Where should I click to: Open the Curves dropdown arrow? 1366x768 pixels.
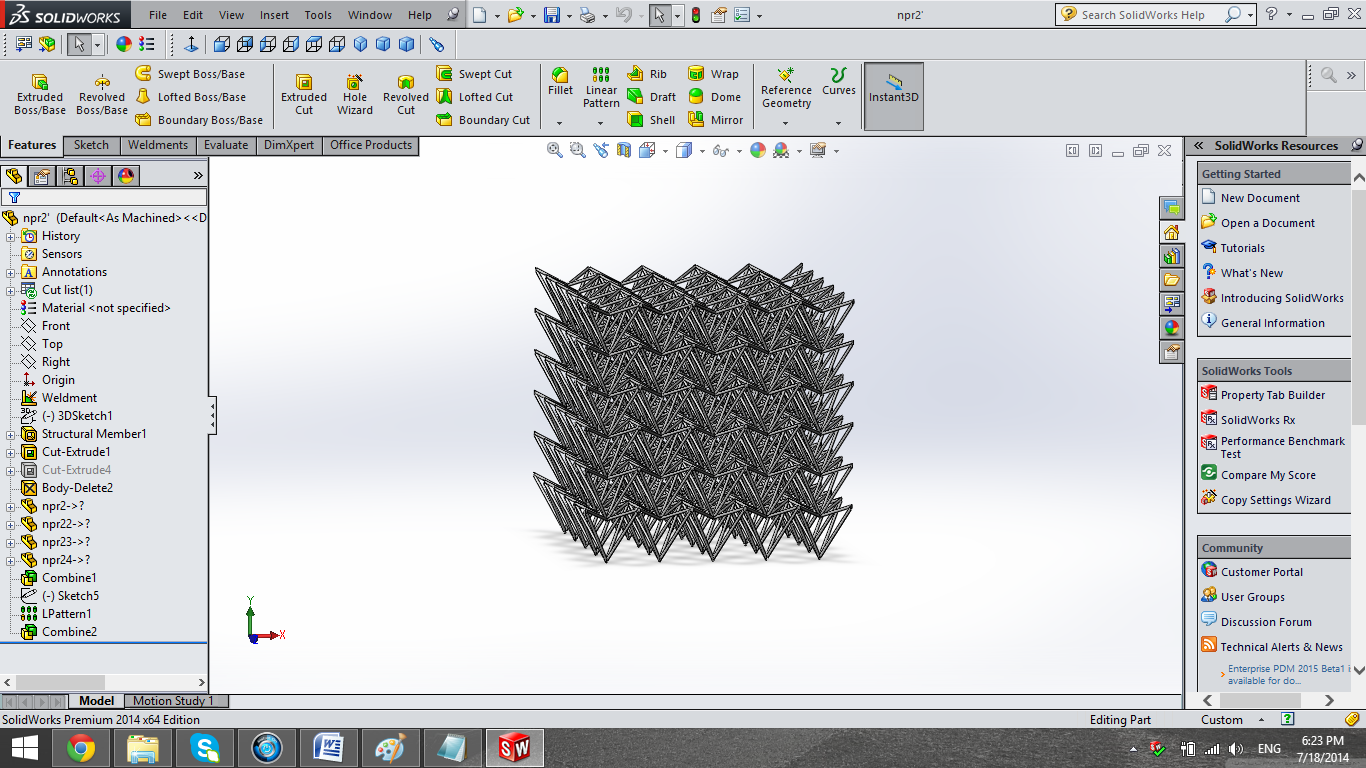[838, 123]
